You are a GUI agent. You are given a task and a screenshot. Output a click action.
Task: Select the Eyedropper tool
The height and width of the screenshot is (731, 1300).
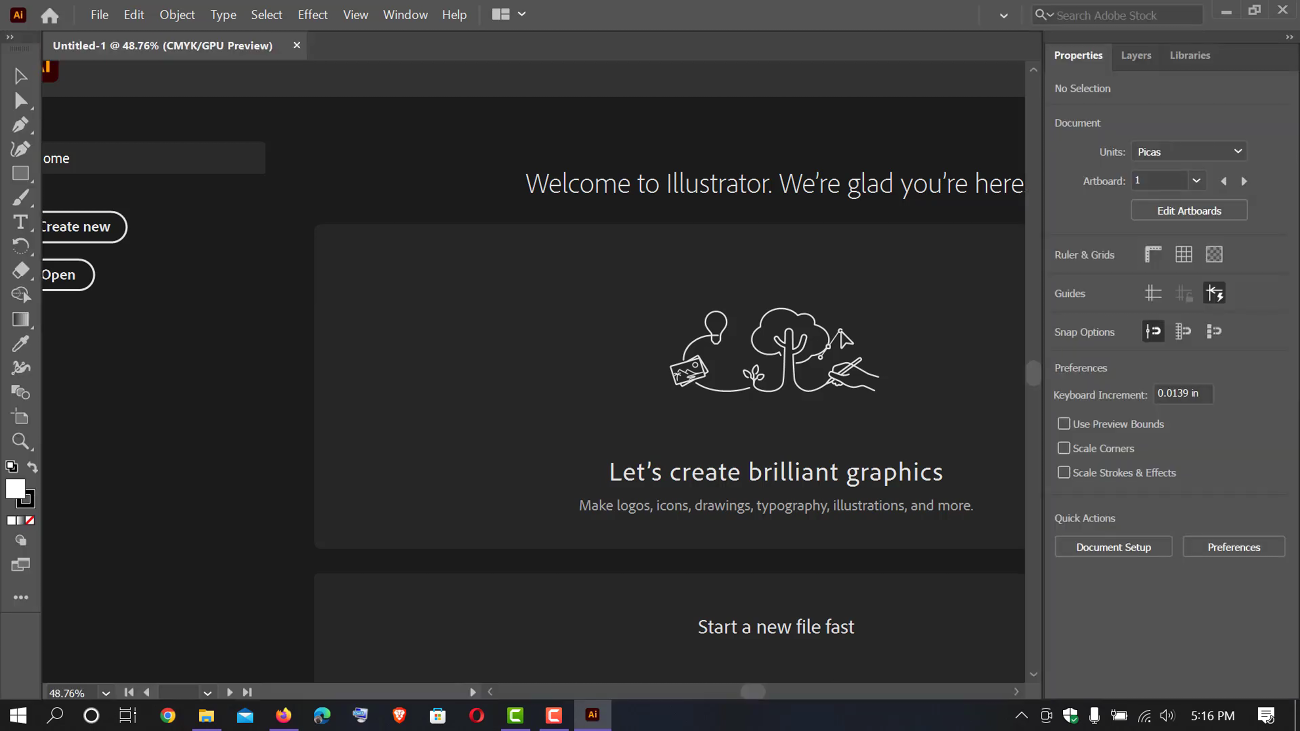point(20,344)
